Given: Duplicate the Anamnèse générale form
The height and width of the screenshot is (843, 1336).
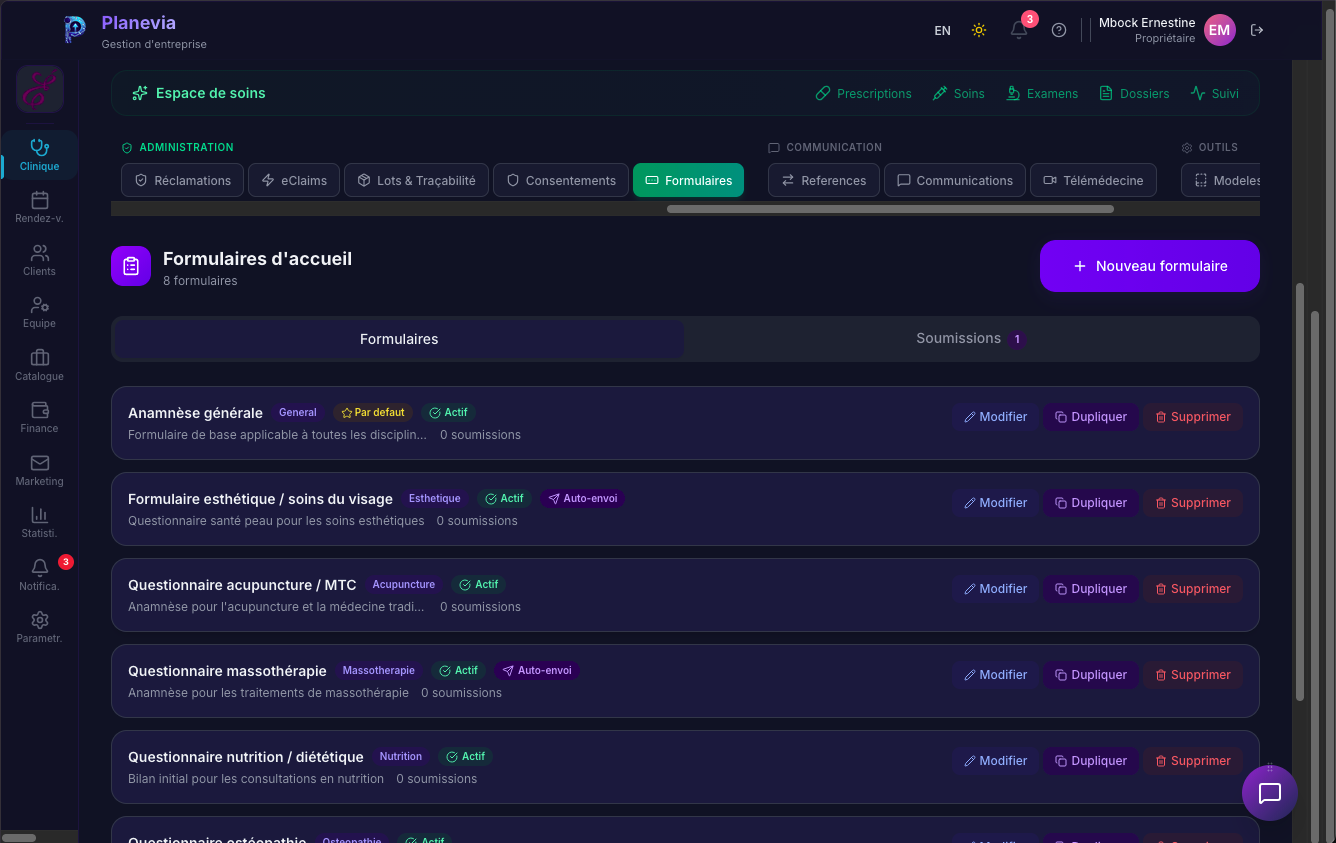Looking at the screenshot, I should [x=1091, y=417].
